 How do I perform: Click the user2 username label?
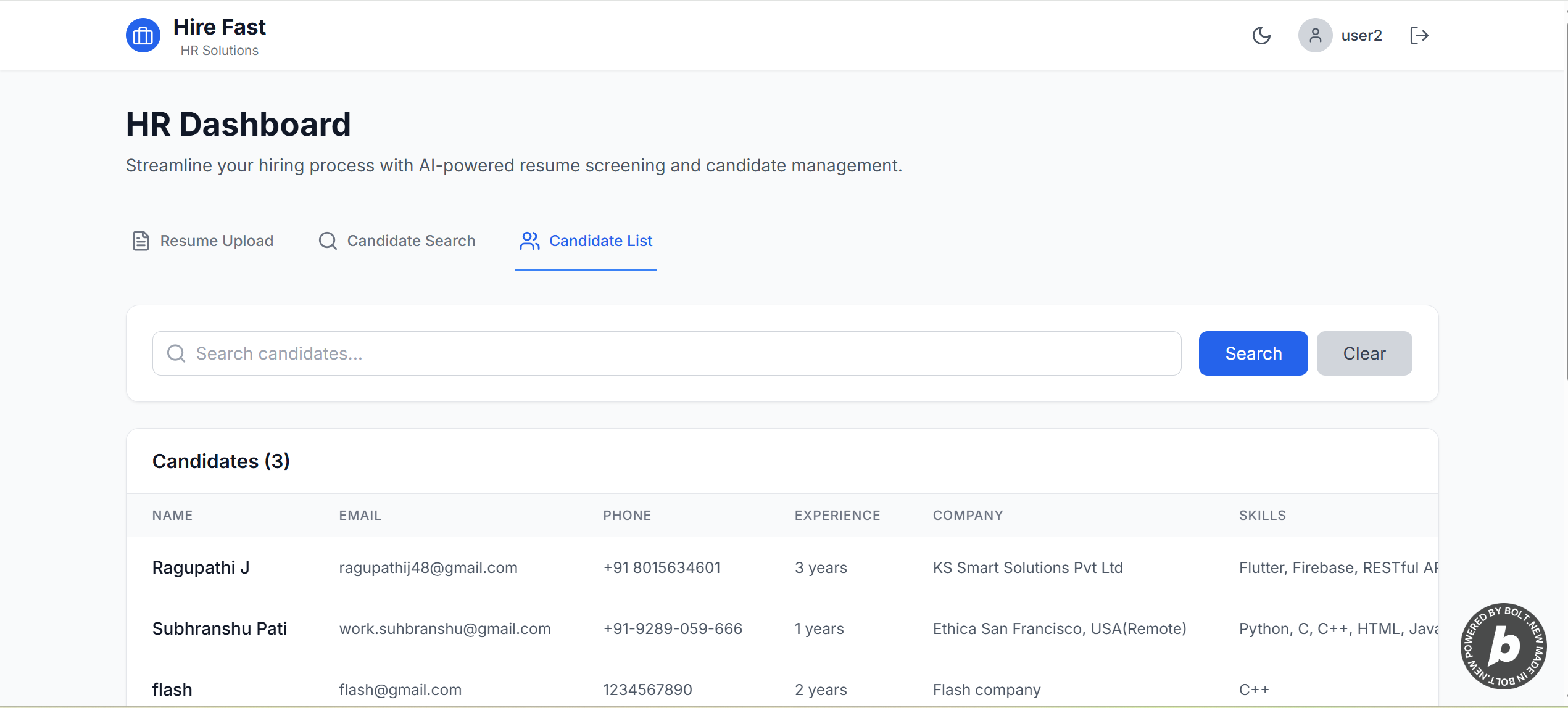pos(1361,36)
